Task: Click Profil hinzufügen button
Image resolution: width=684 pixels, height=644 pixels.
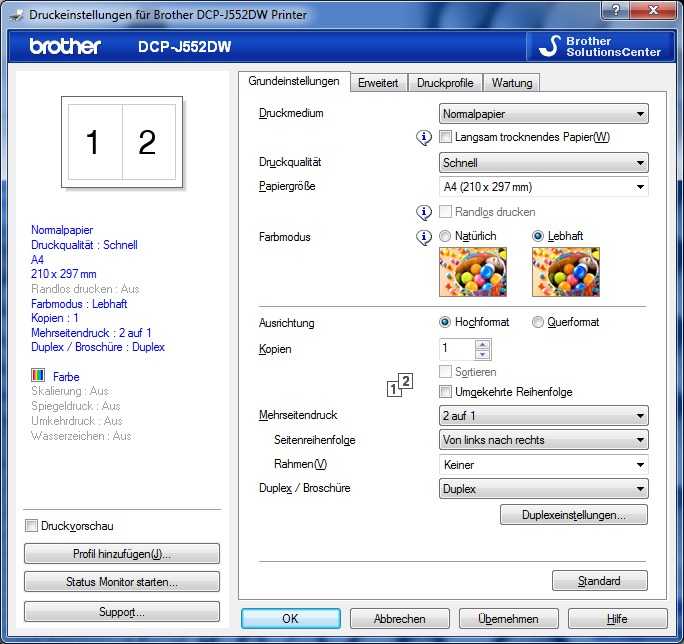Action: (x=122, y=554)
